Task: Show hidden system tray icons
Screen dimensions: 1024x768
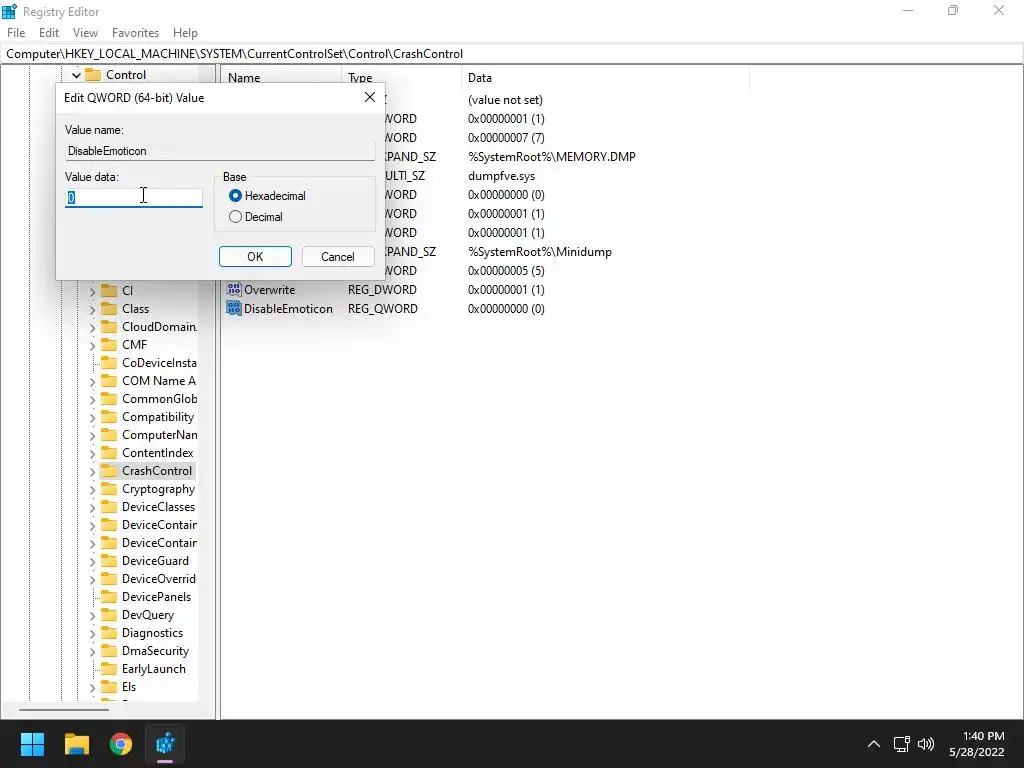Action: point(874,744)
